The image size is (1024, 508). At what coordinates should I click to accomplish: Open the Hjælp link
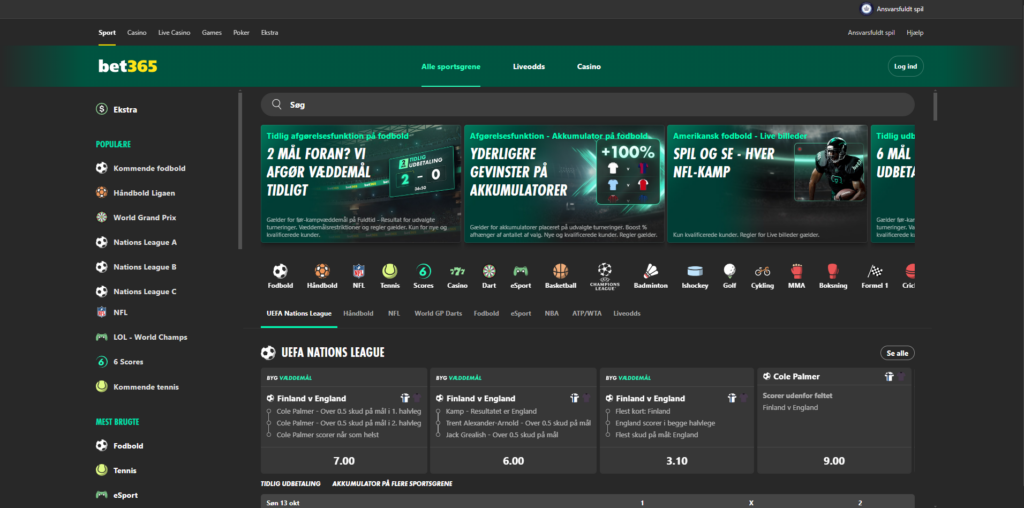(915, 33)
